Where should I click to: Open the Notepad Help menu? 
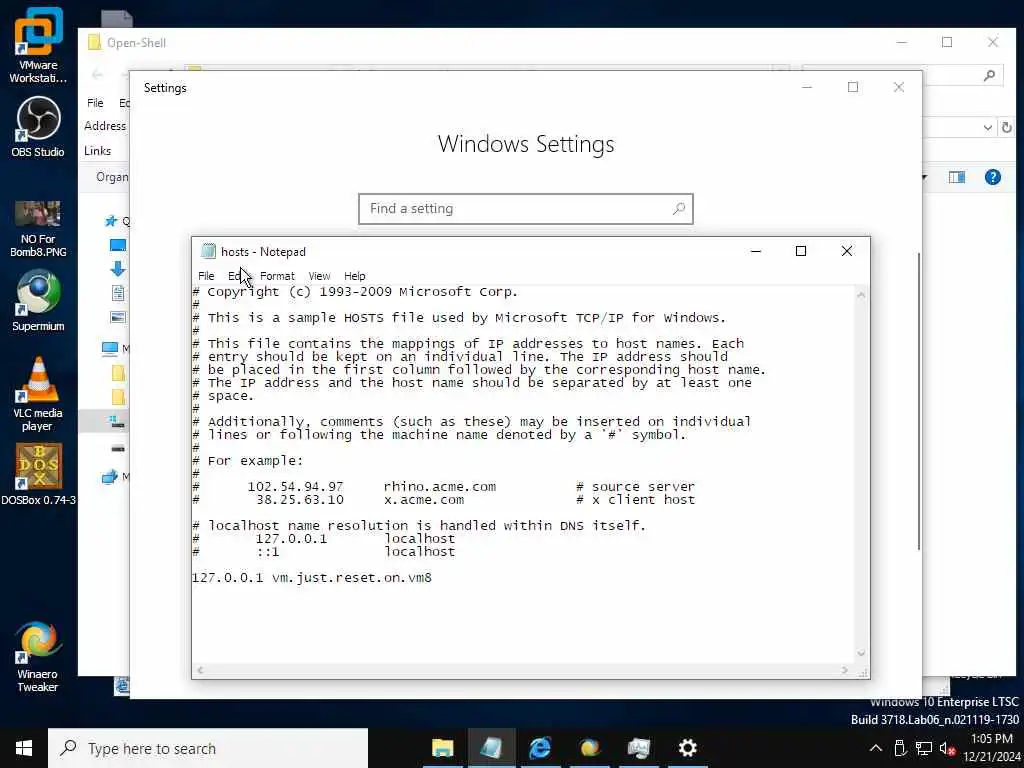[x=355, y=276]
